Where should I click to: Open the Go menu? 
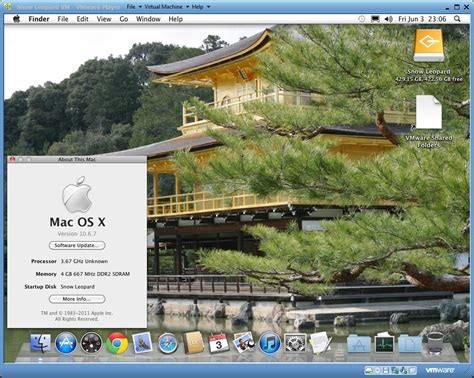[124, 19]
